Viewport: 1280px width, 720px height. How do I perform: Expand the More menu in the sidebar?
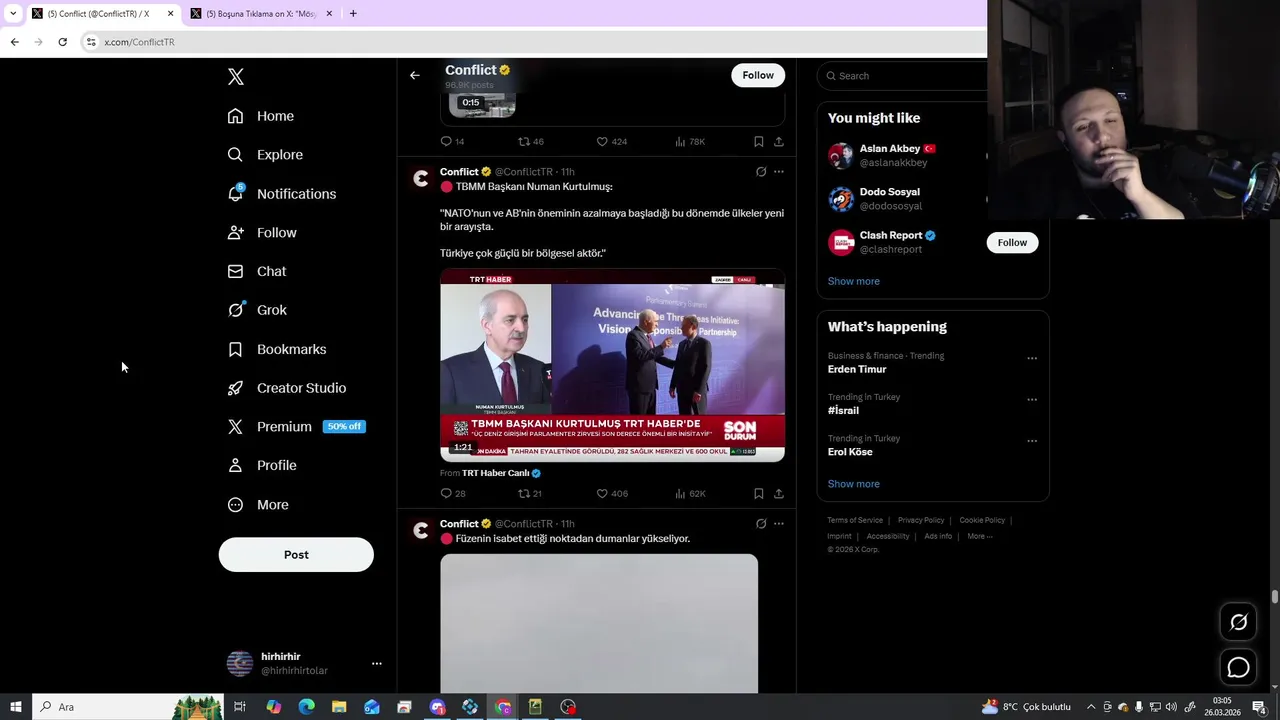pyautogui.click(x=258, y=505)
